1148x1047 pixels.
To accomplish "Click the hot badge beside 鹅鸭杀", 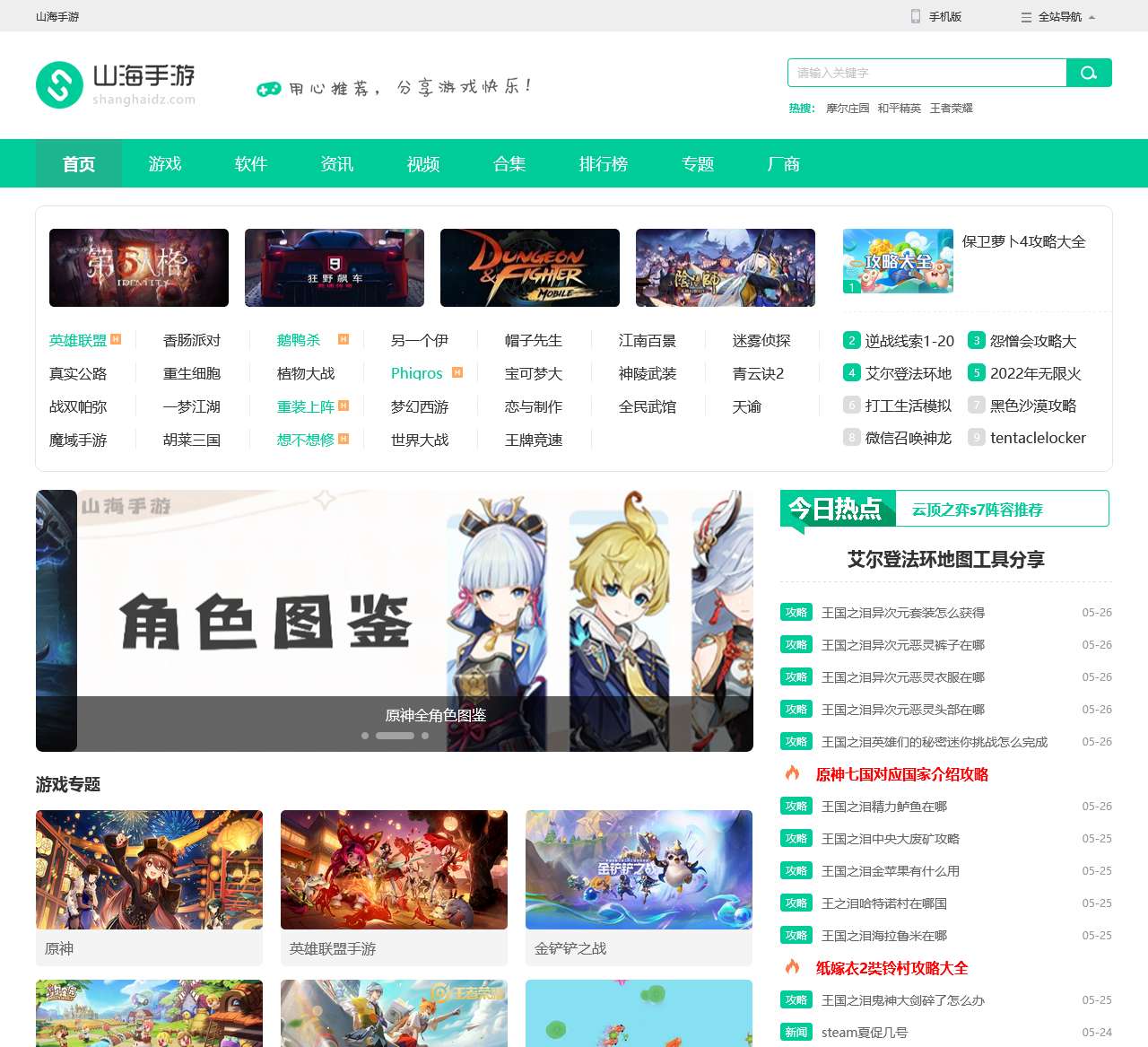I will (343, 339).
